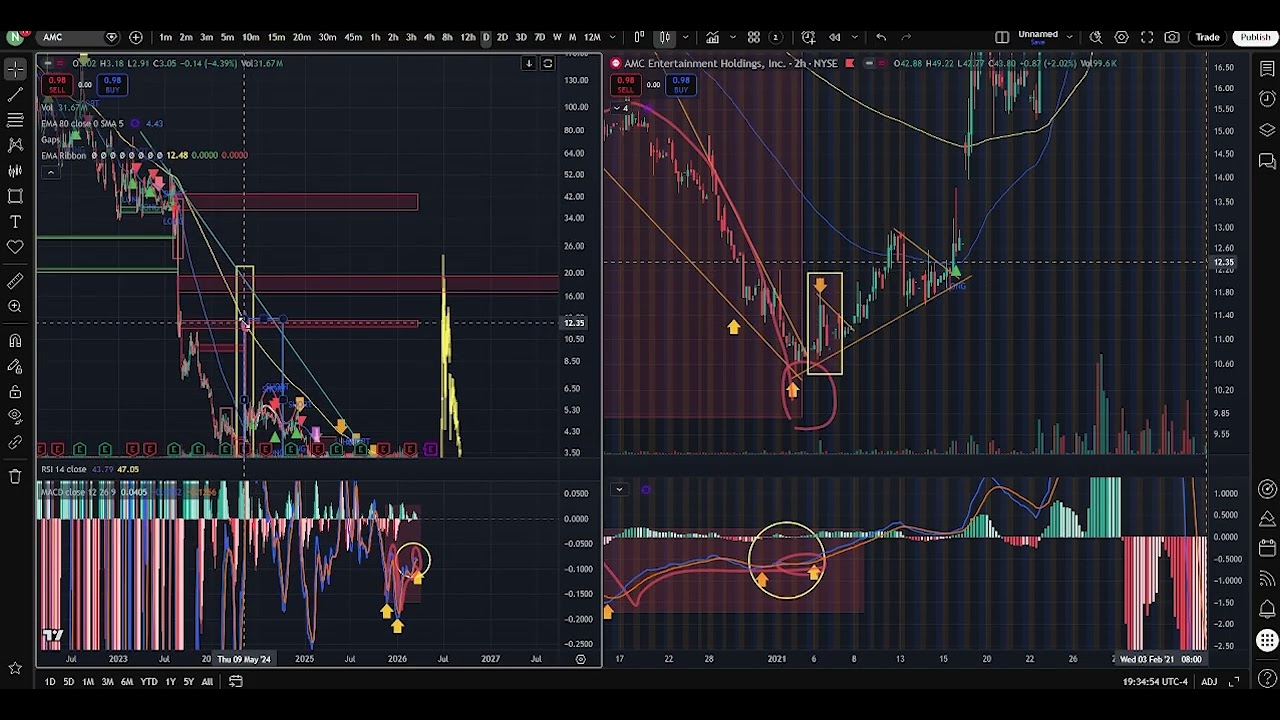Expand the replay options dropdown

click(x=855, y=37)
